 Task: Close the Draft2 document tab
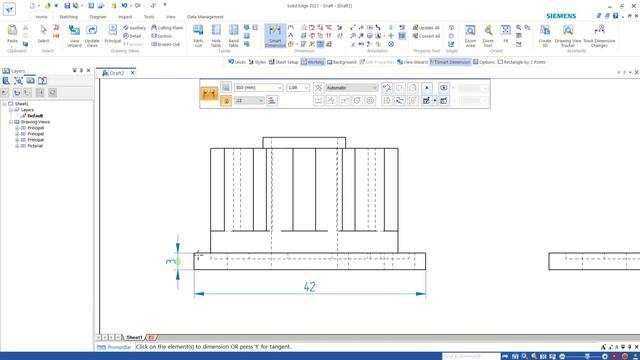tap(133, 73)
